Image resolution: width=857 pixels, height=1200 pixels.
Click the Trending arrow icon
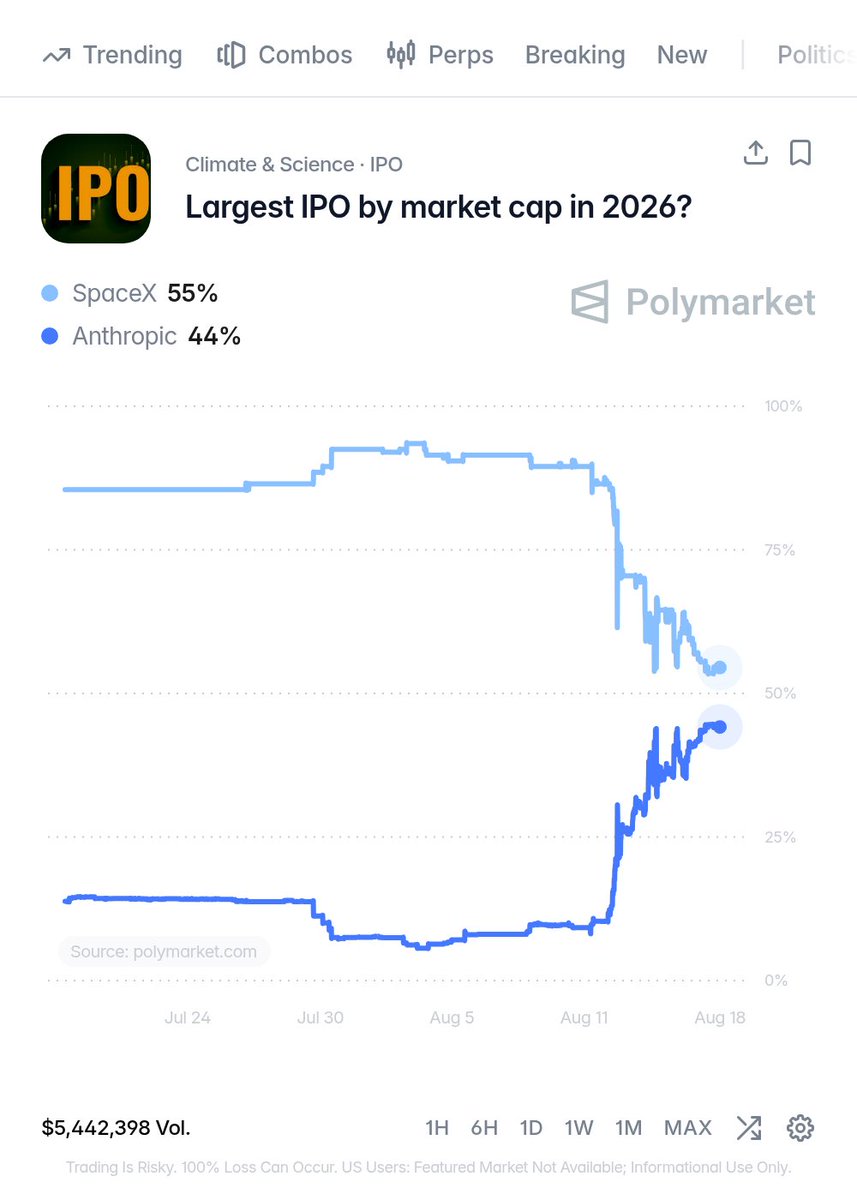pyautogui.click(x=56, y=55)
